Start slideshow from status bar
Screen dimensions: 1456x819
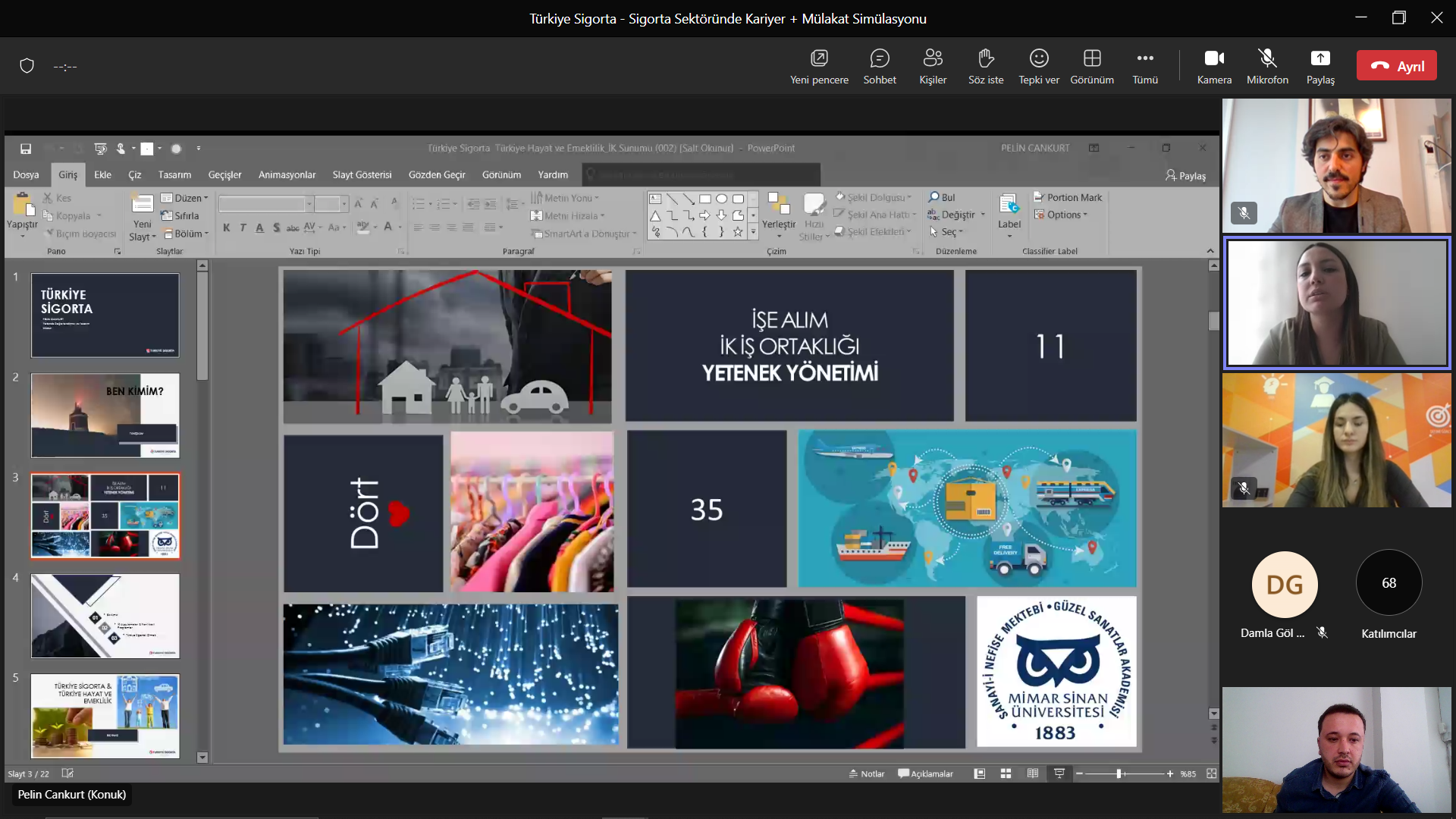coord(1059,773)
